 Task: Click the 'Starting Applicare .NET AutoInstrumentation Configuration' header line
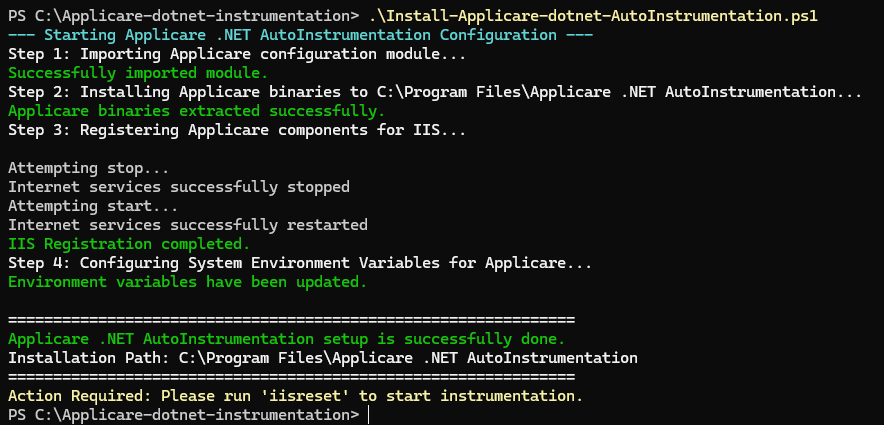(x=300, y=35)
